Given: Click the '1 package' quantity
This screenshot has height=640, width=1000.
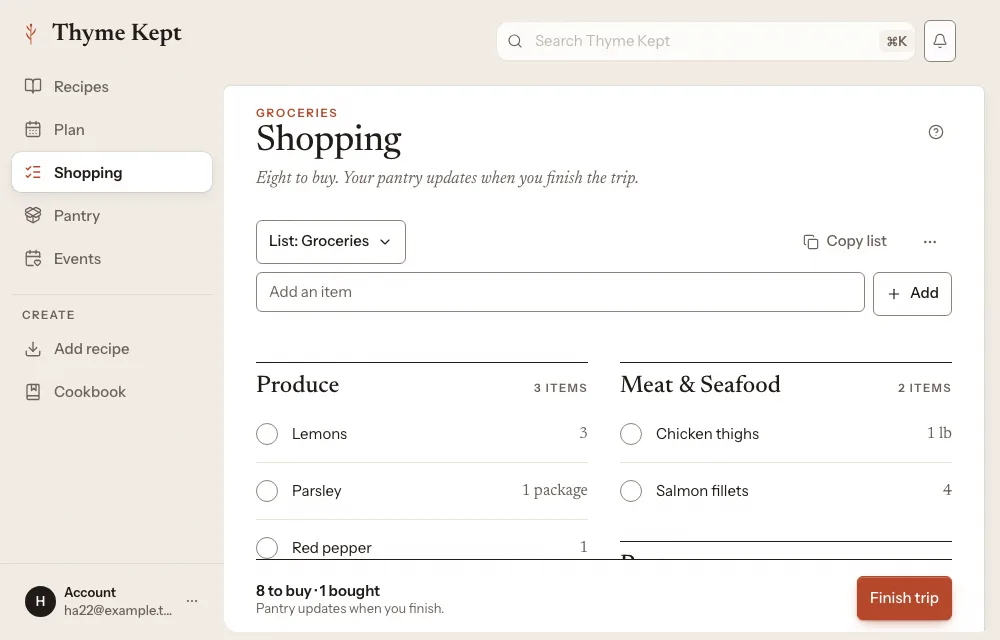Looking at the screenshot, I should [x=554, y=490].
